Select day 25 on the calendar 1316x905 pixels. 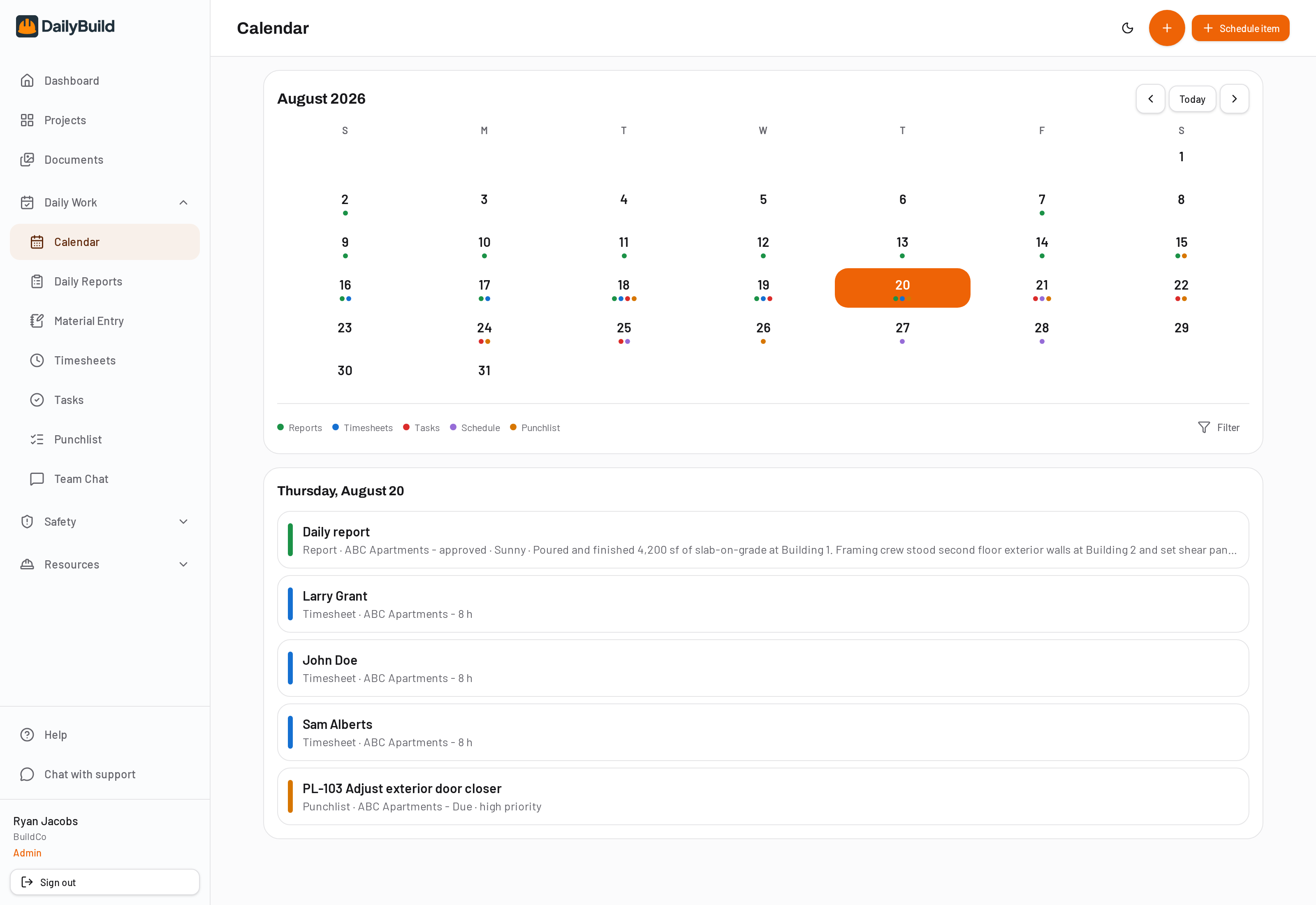(623, 331)
